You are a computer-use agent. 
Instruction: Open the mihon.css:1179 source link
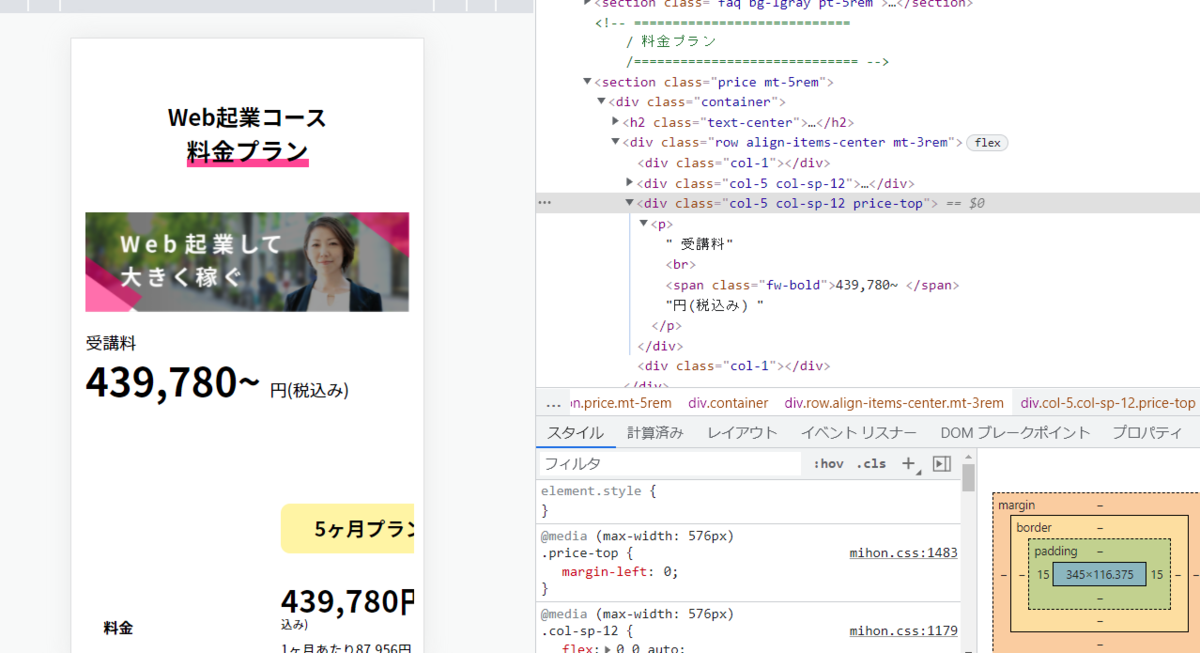(x=903, y=631)
